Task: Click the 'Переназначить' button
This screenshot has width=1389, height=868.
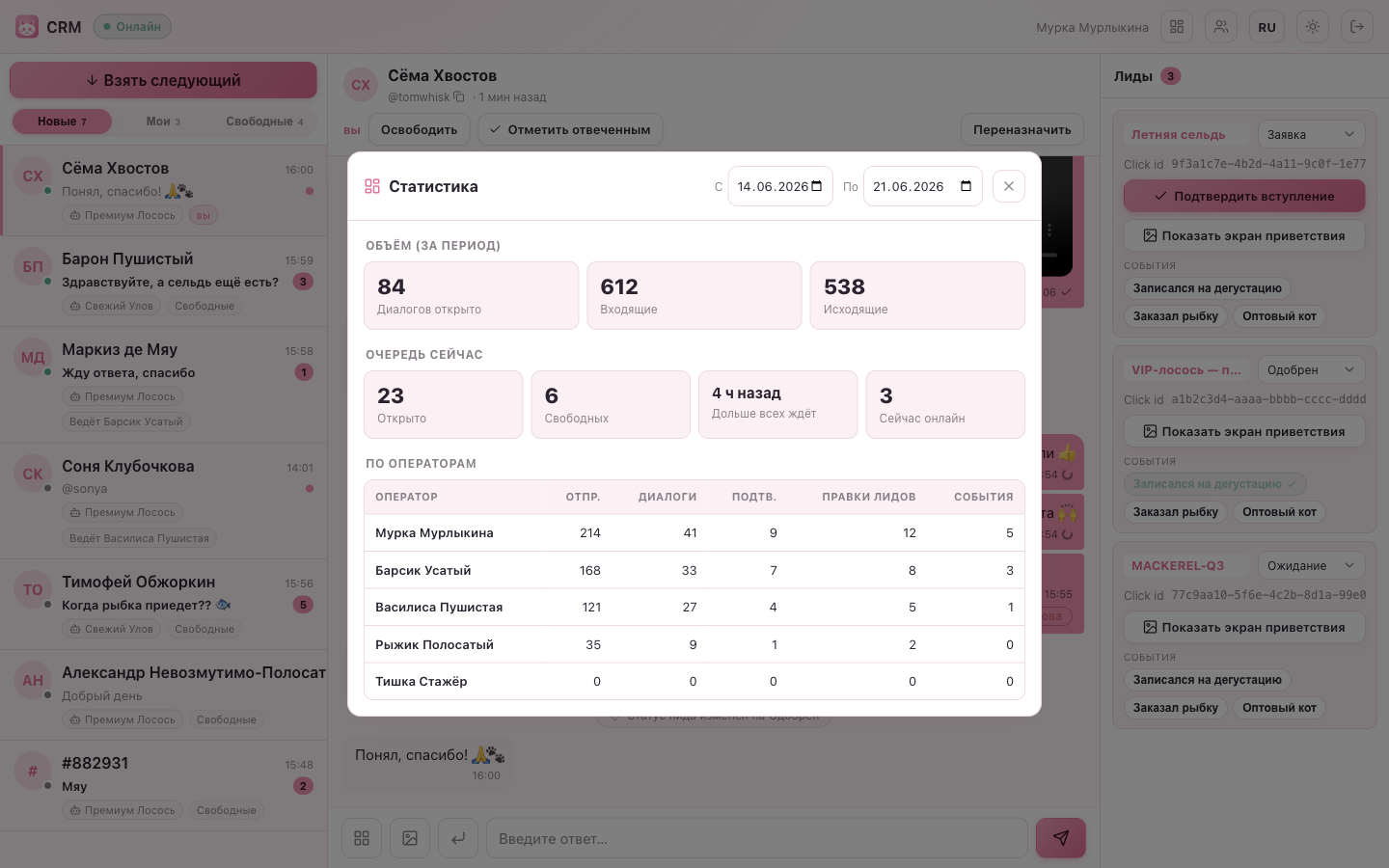Action: (1021, 129)
